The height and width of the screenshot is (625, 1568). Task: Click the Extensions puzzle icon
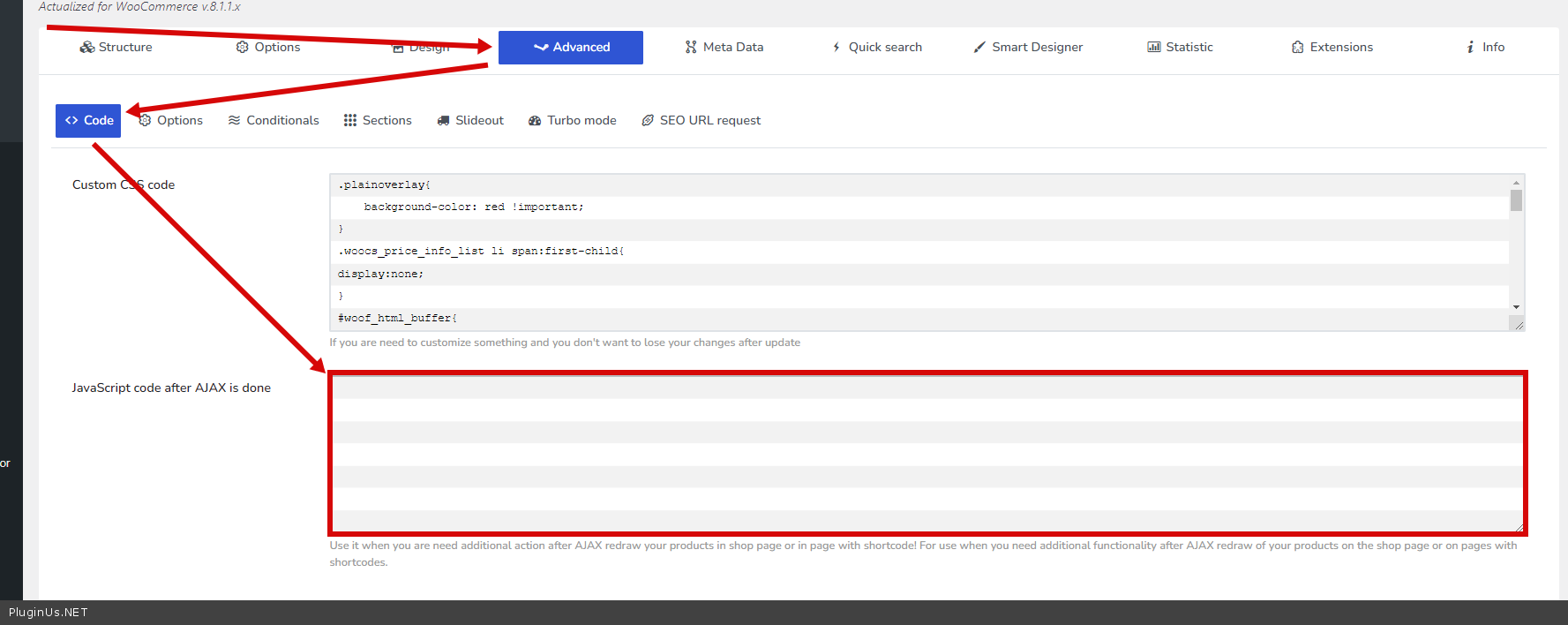click(x=1297, y=48)
